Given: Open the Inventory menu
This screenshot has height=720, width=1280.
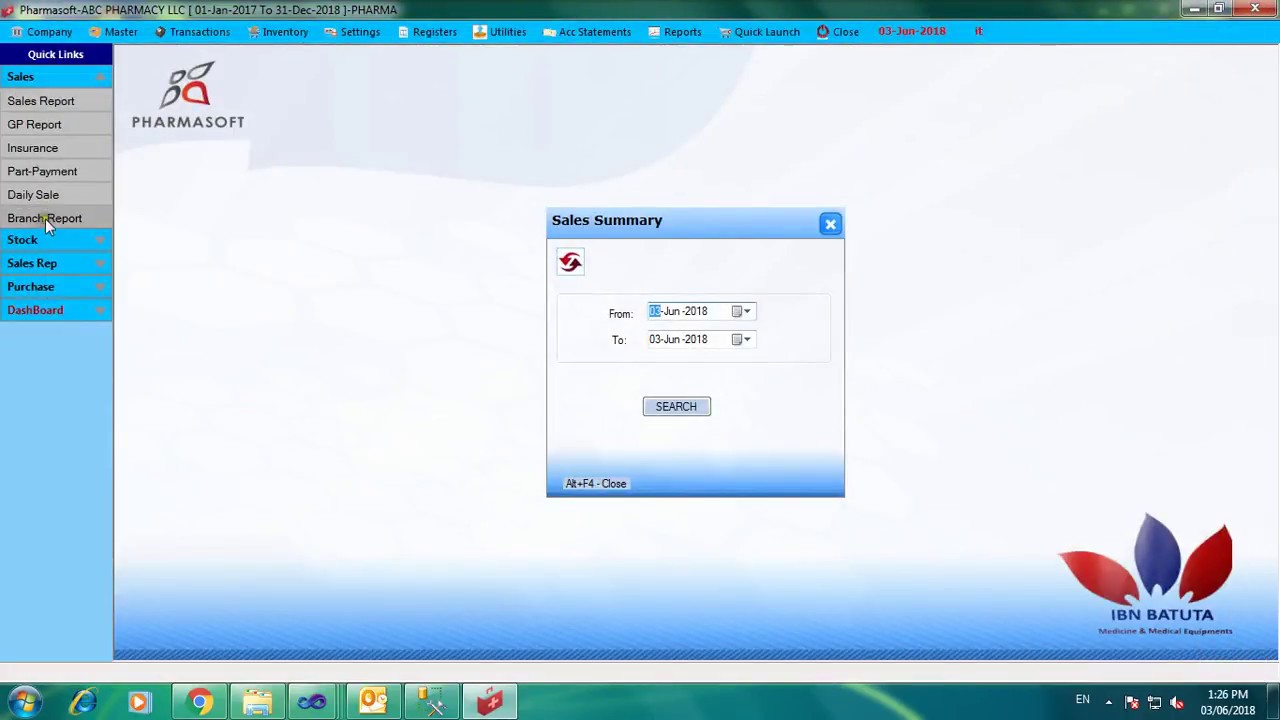Looking at the screenshot, I should pyautogui.click(x=277, y=32).
